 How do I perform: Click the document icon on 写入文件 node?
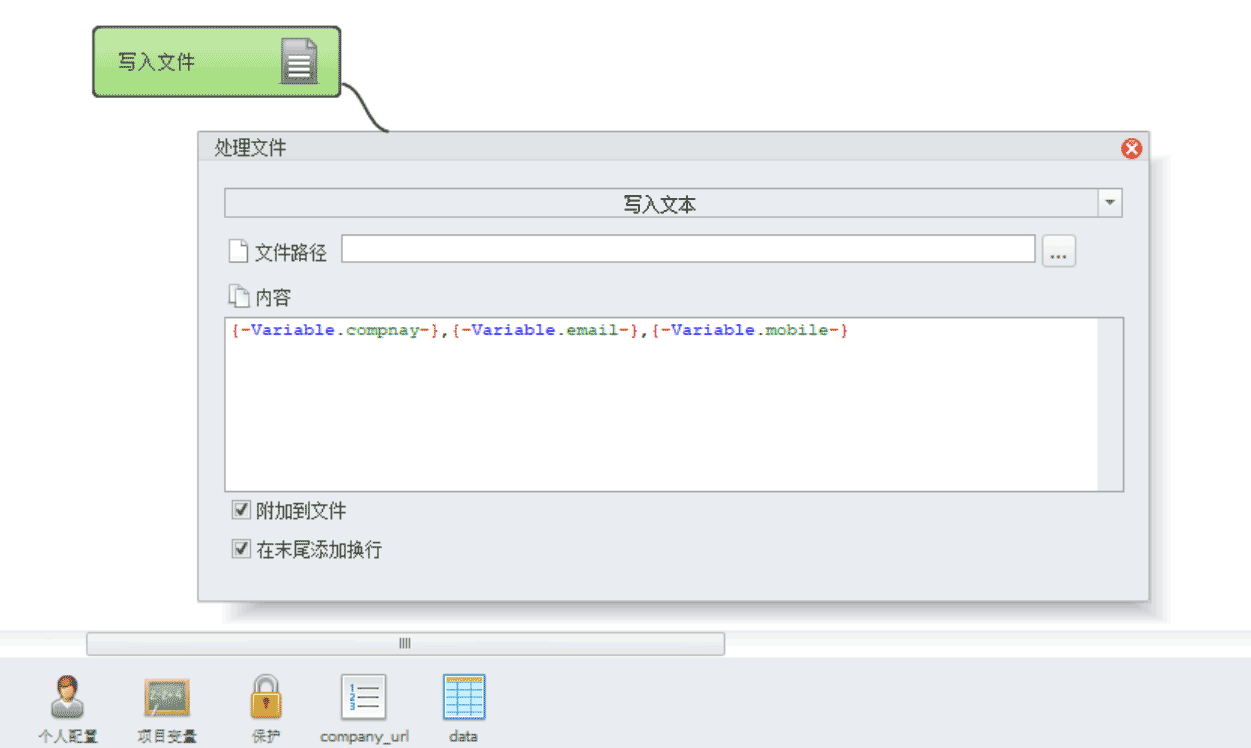coord(299,62)
